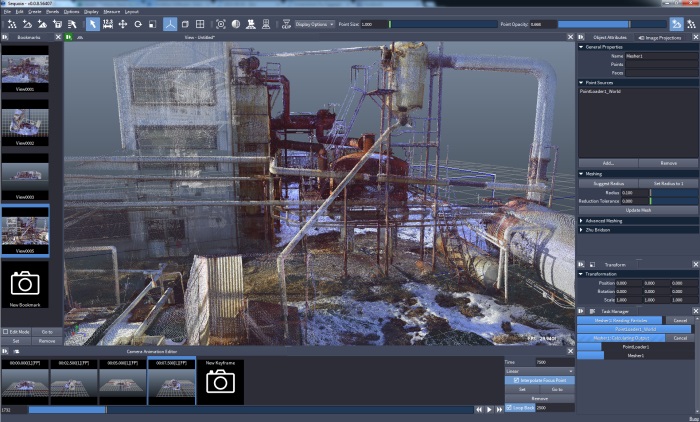
Task: Click the points visibility icon at toolbar end
Action: pyautogui.click(x=692, y=24)
